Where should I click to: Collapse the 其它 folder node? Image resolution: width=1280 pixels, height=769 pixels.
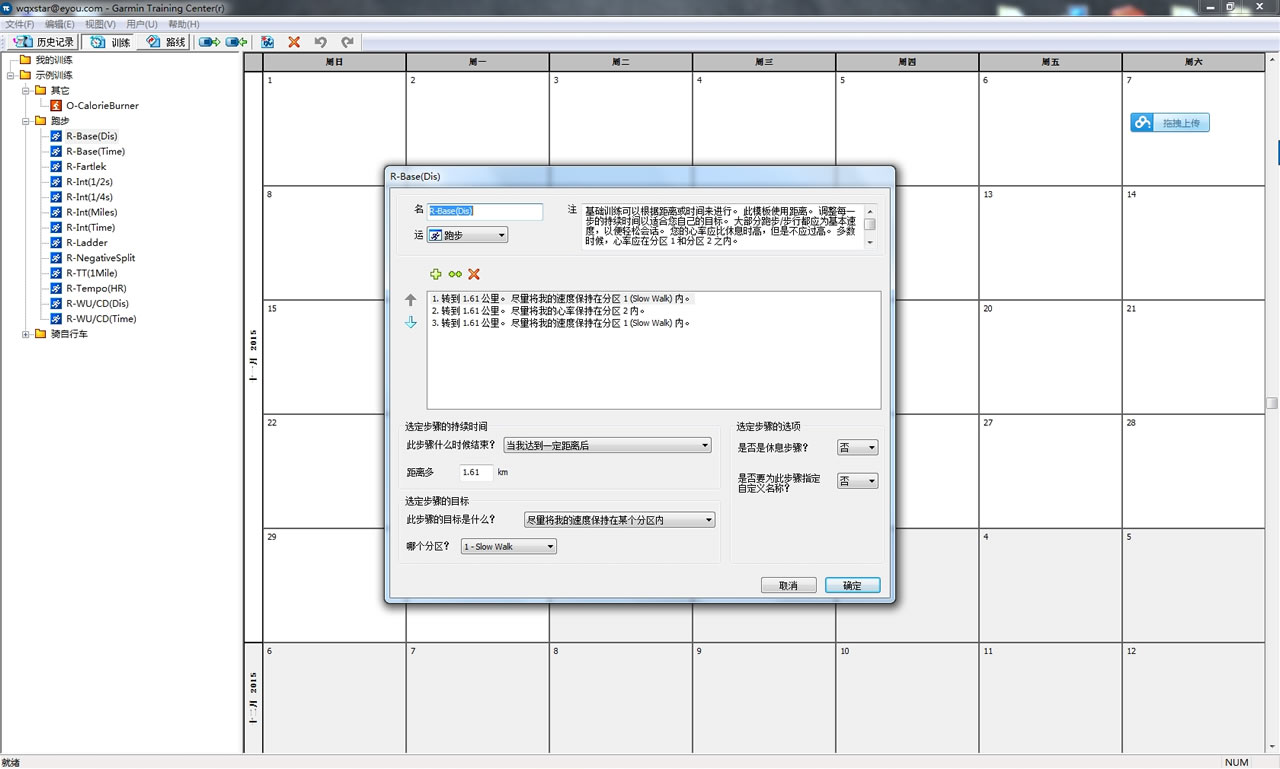tap(26, 90)
